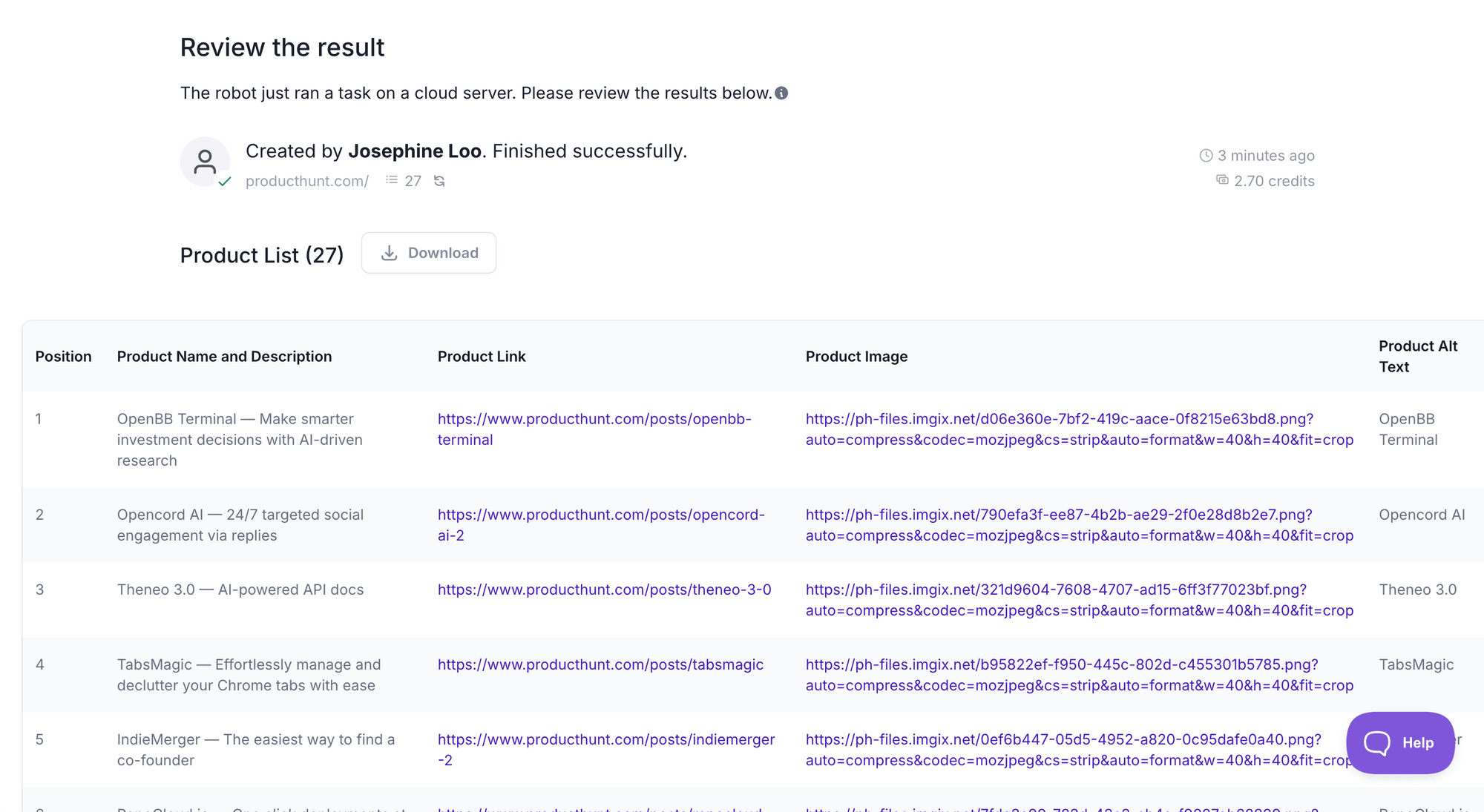Open the opencord-ai-2 product link
Viewport: 1484px width, 812px height.
(601, 525)
